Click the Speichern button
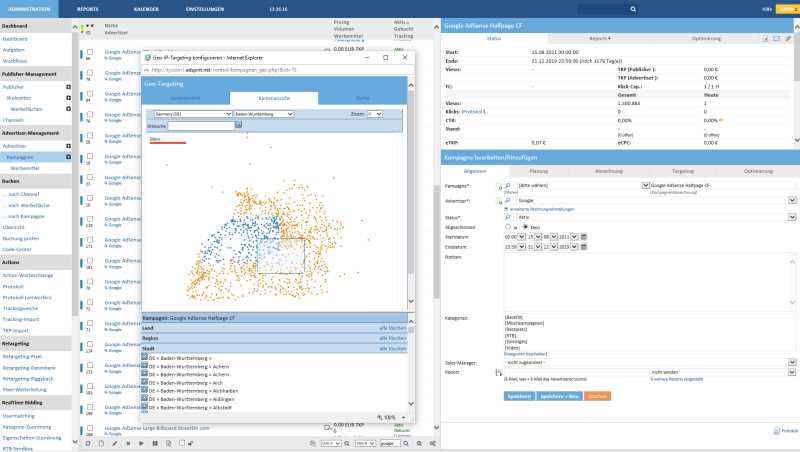Image resolution: width=800 pixels, height=452 pixels. click(519, 396)
